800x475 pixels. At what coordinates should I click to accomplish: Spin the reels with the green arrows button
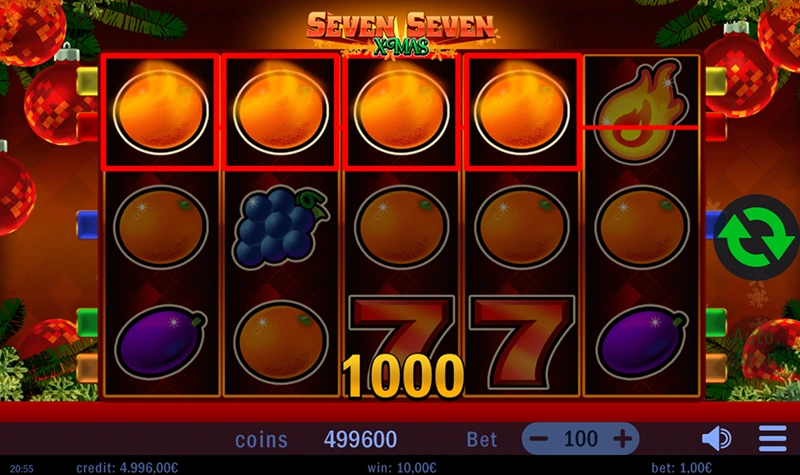pyautogui.click(x=756, y=237)
